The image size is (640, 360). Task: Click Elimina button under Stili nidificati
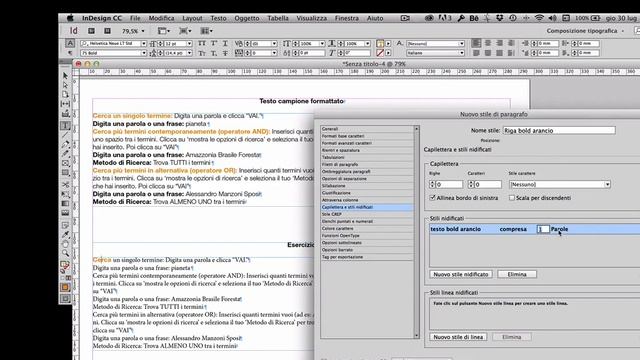pos(517,274)
